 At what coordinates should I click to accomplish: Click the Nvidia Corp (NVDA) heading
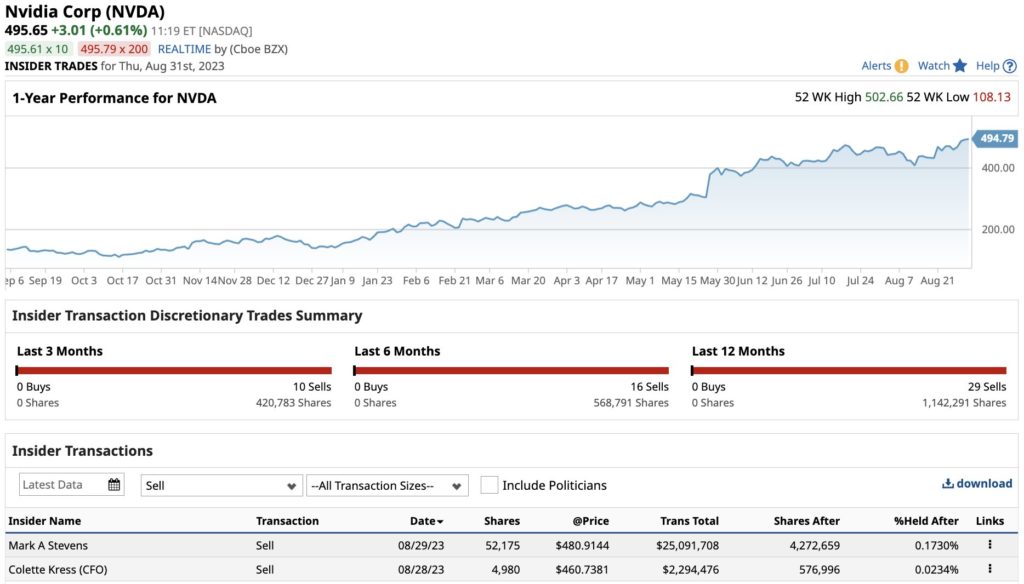[87, 12]
